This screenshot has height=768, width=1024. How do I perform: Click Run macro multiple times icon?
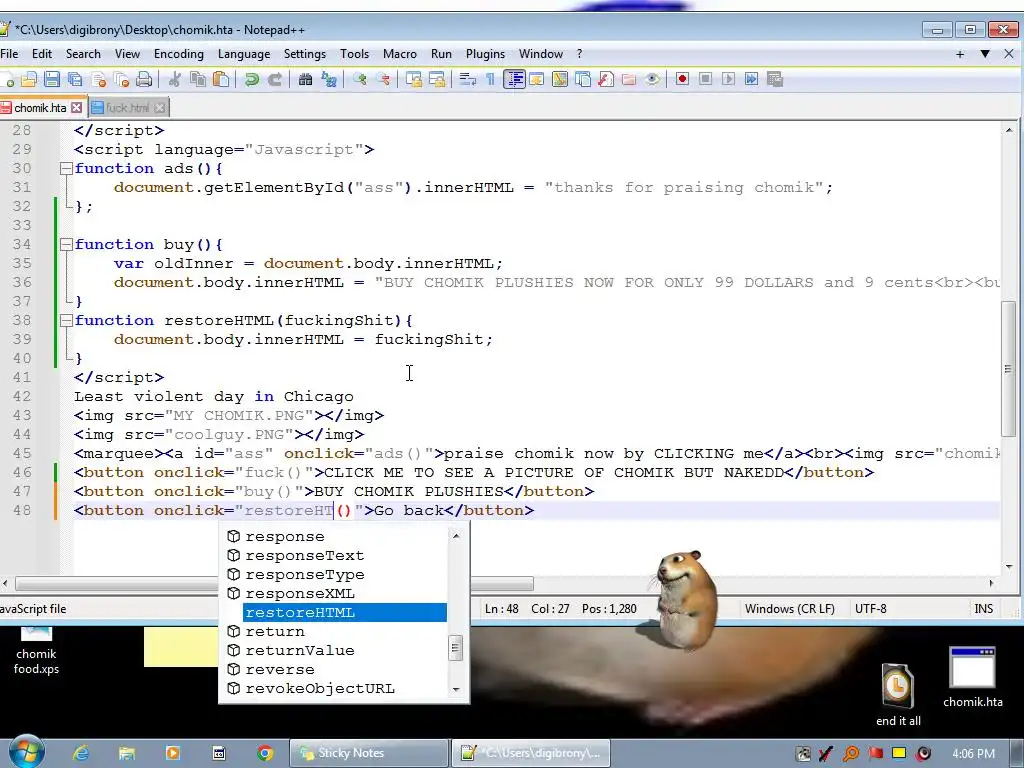click(x=752, y=80)
